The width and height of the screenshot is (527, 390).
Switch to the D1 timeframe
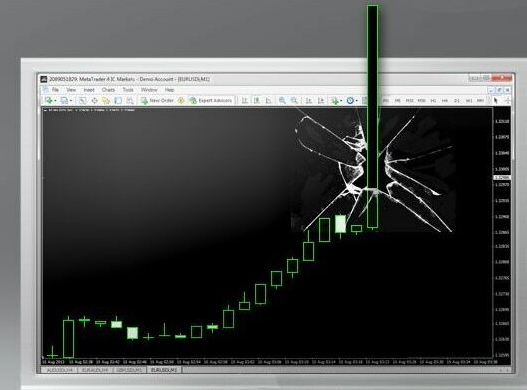pyautogui.click(x=457, y=101)
